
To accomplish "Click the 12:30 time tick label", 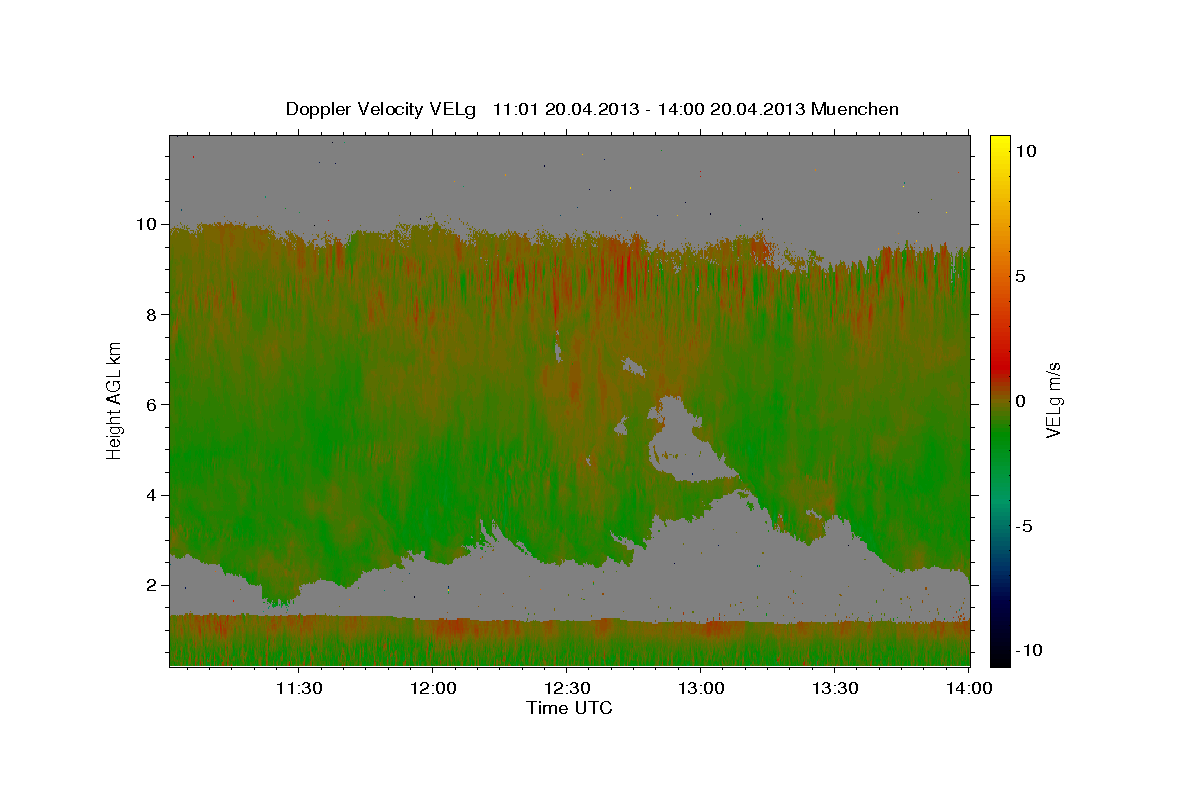I will coord(566,689).
